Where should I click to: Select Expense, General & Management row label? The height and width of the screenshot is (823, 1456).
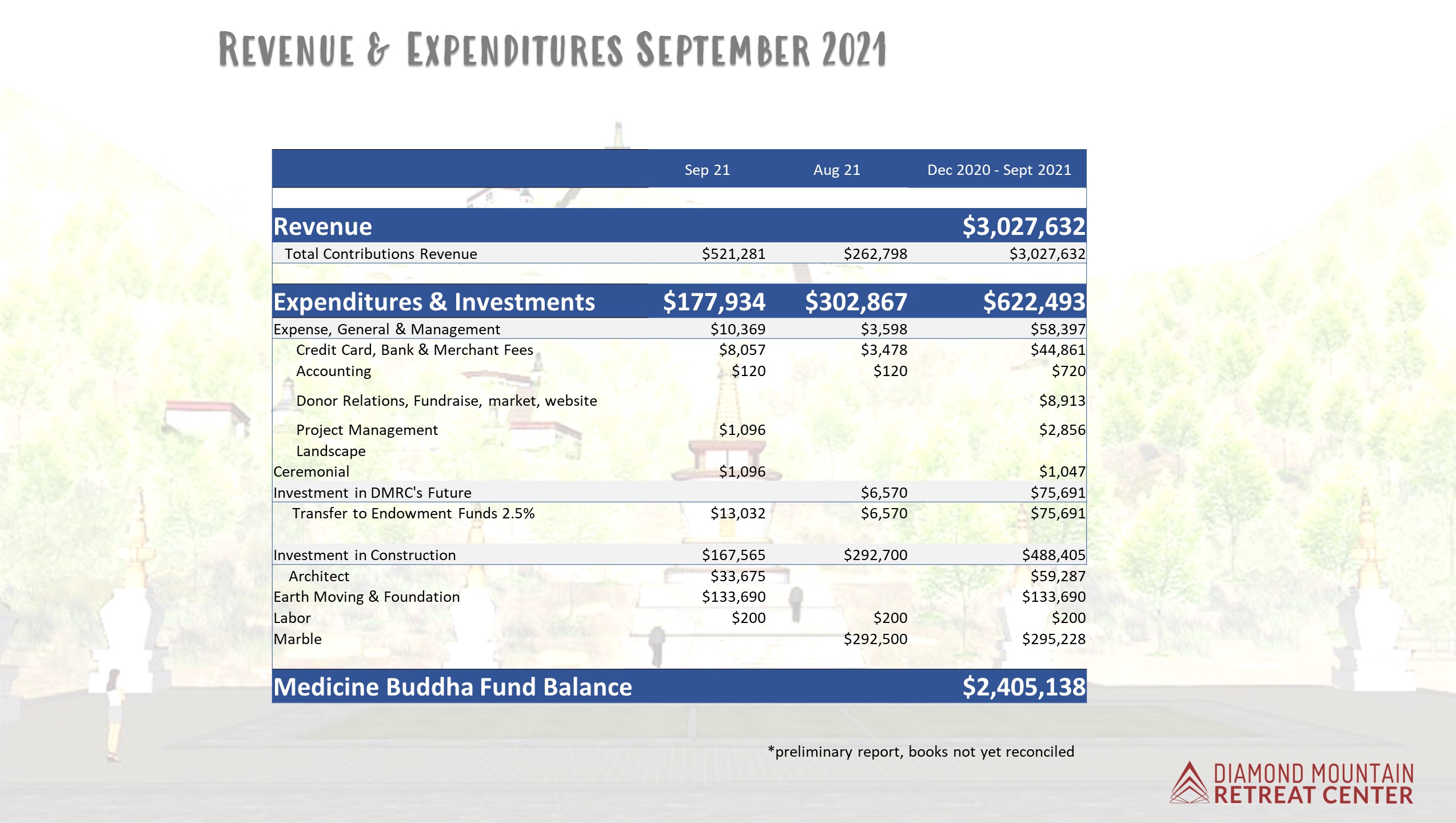point(386,329)
